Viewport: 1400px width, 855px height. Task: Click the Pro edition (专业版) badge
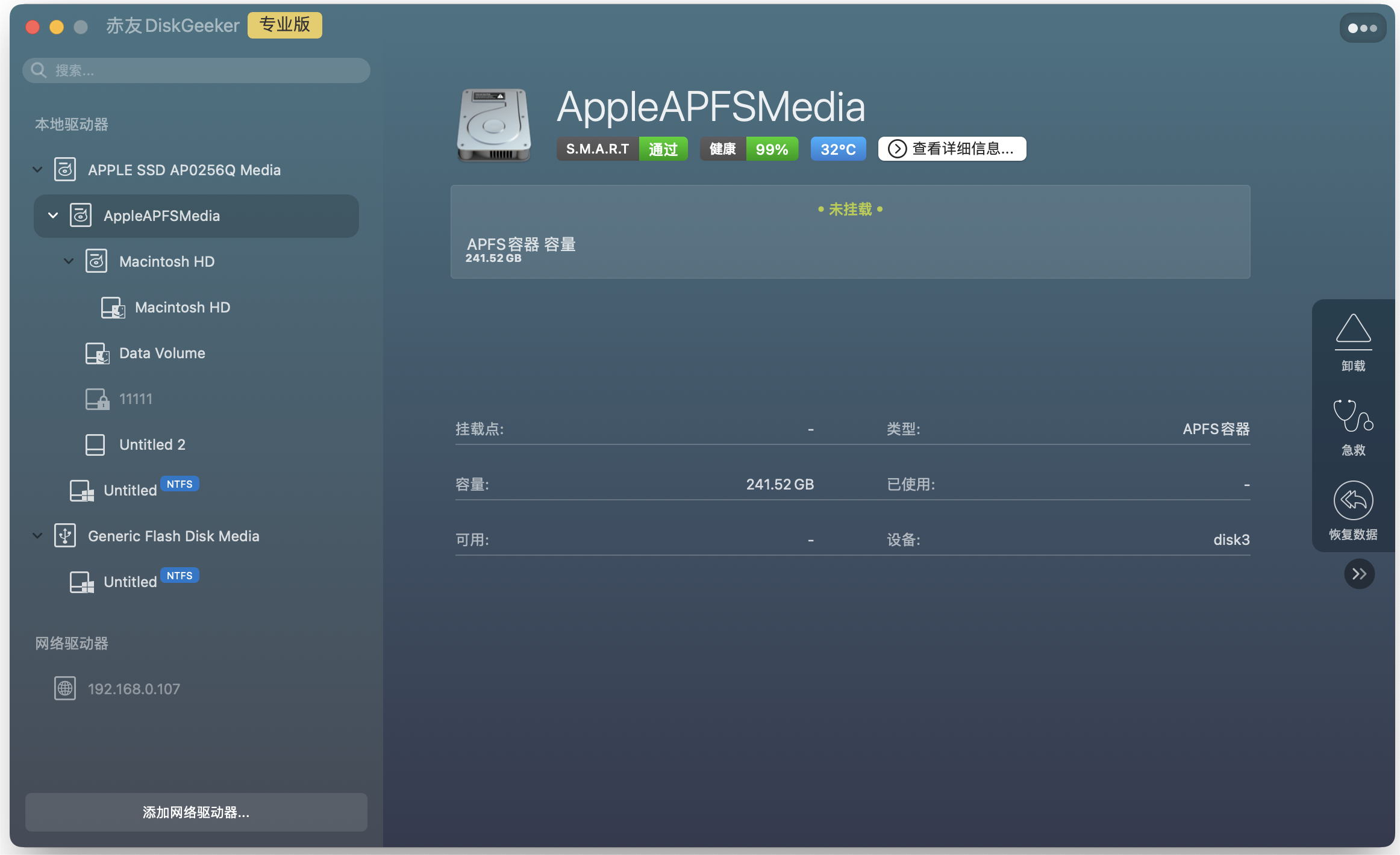pos(285,25)
